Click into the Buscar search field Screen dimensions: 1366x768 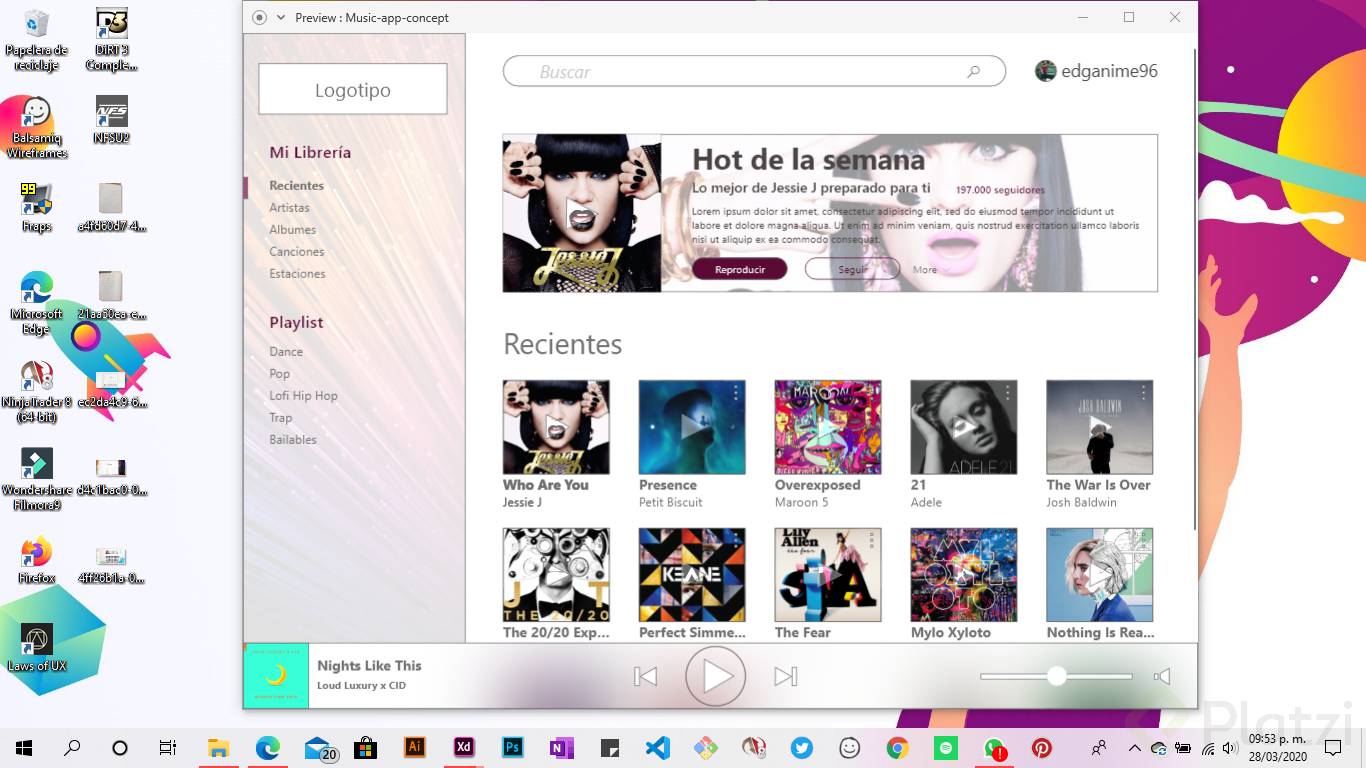coord(754,71)
